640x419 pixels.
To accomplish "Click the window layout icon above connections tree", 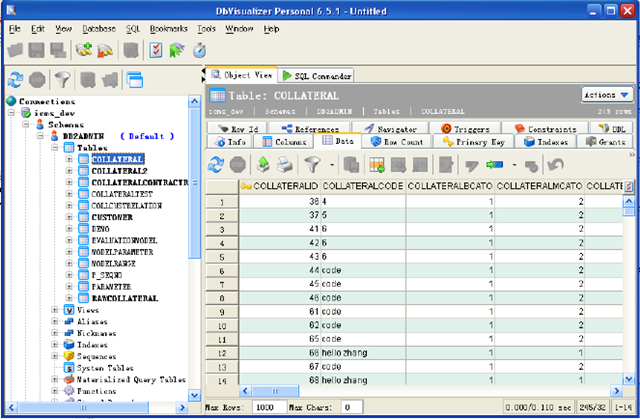I will pos(135,80).
